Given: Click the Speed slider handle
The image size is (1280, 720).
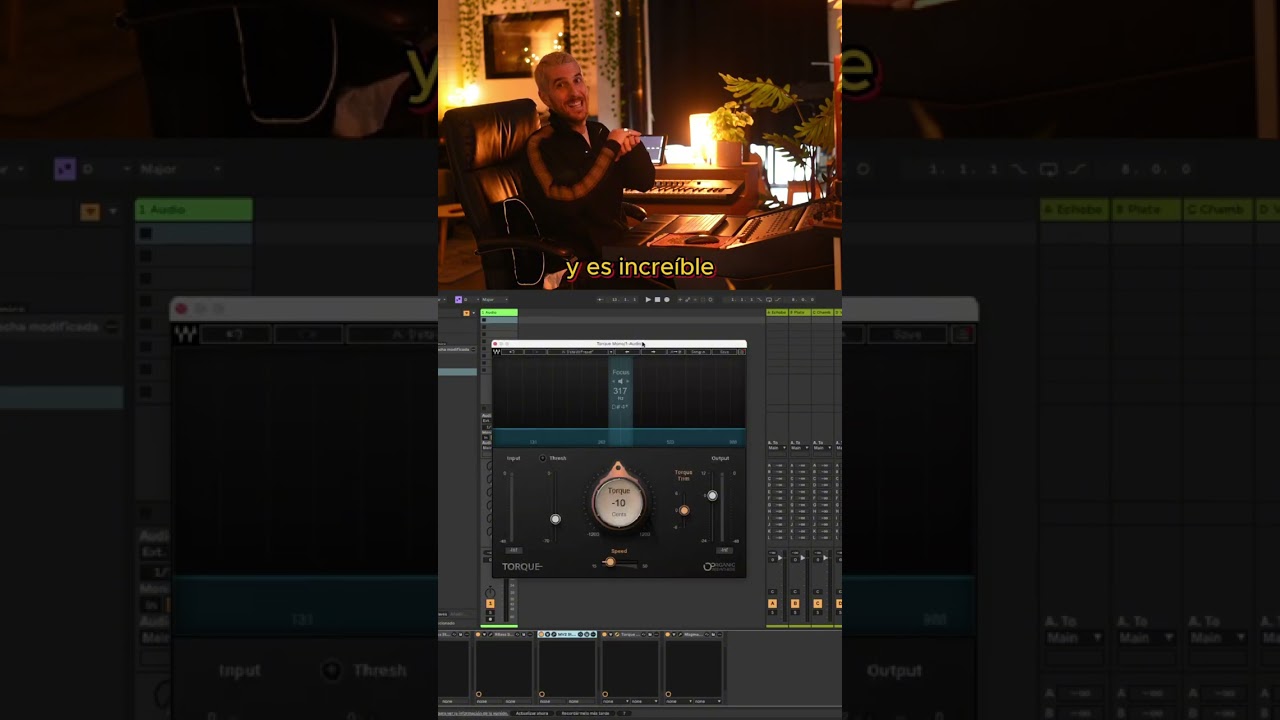Looking at the screenshot, I should click(610, 562).
